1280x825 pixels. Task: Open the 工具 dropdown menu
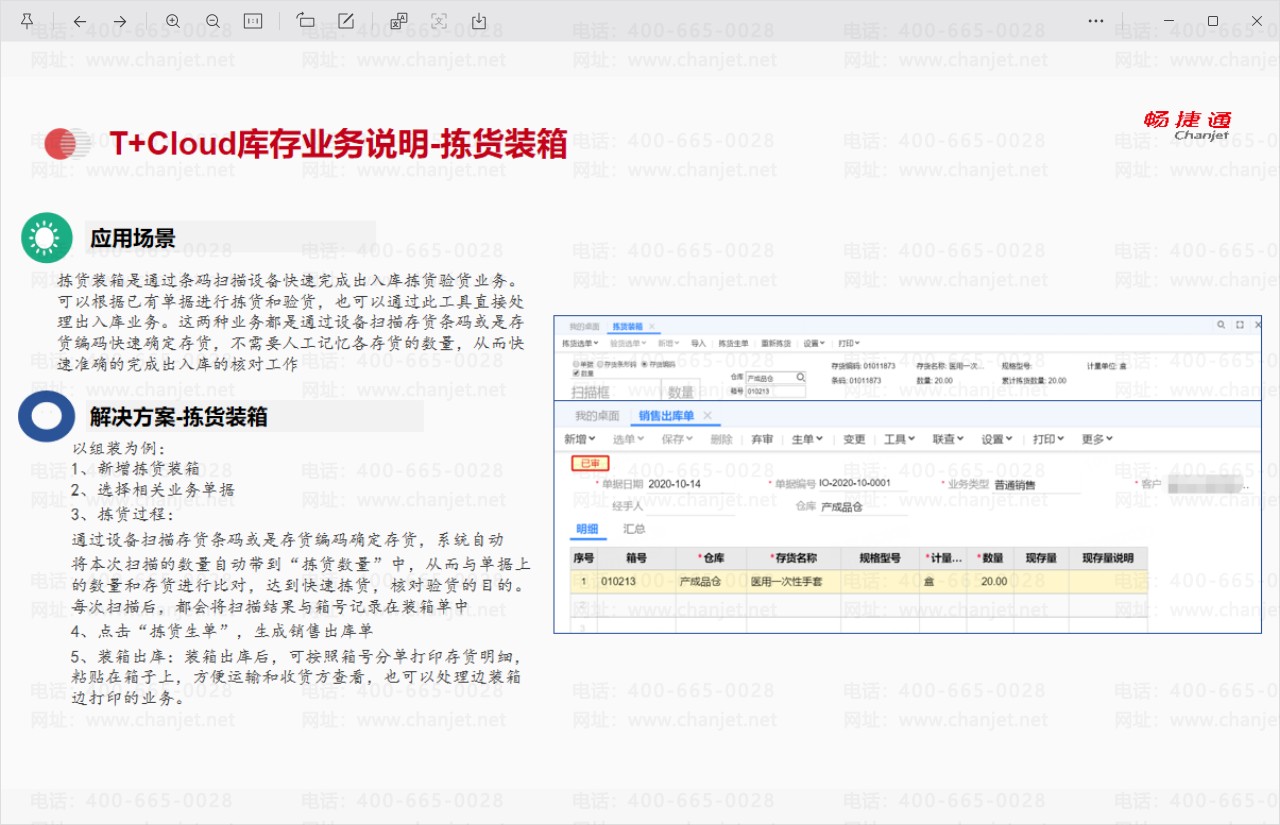tap(900, 439)
